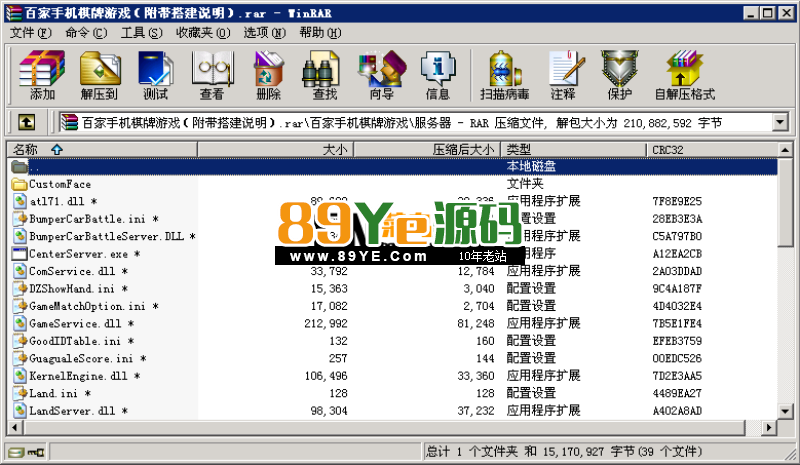Click the DZShowHand.ini file icon
Viewport: 800px width, 465px height.
pos(19,288)
